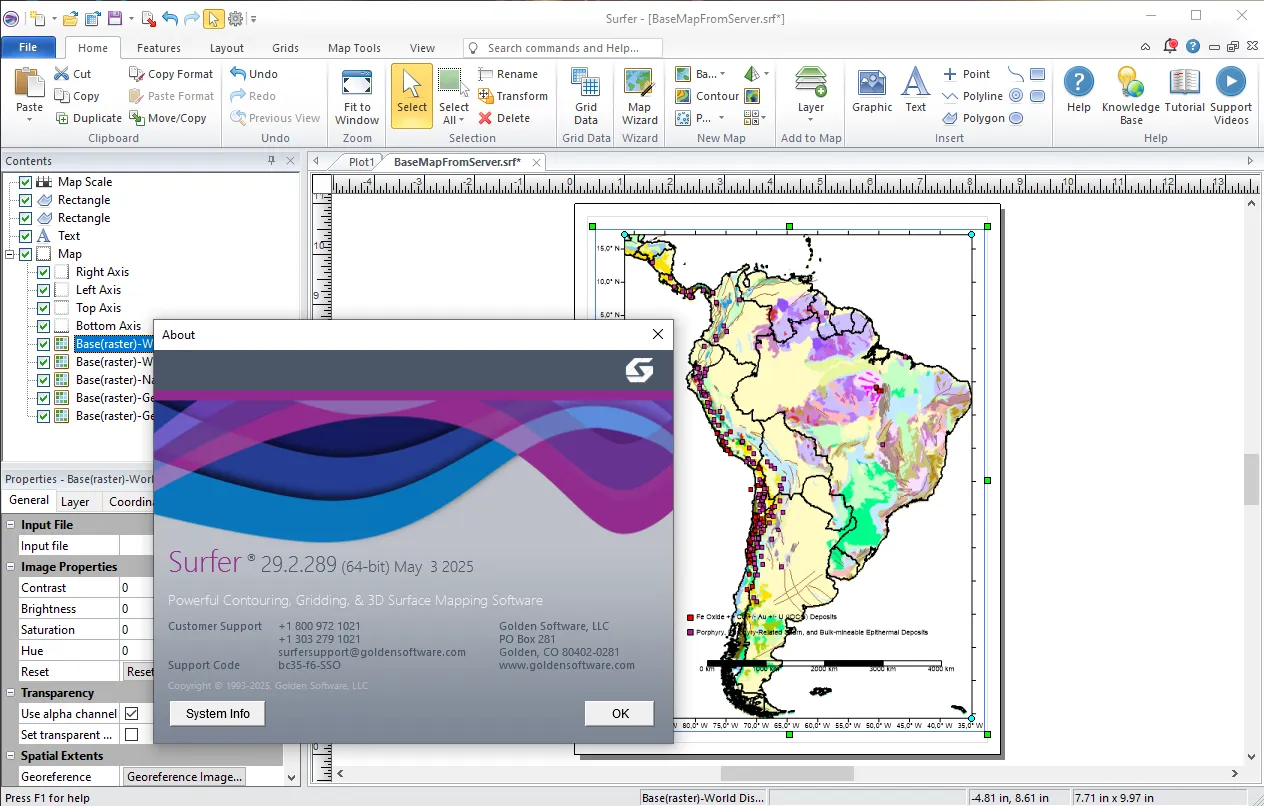Switch to the Layout ribbon tab

227,48
